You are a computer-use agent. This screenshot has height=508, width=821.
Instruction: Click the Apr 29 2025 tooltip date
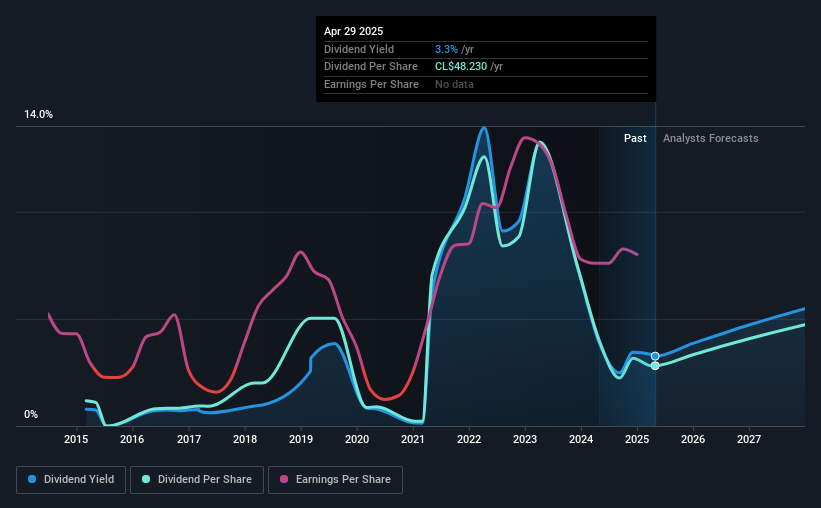353,31
